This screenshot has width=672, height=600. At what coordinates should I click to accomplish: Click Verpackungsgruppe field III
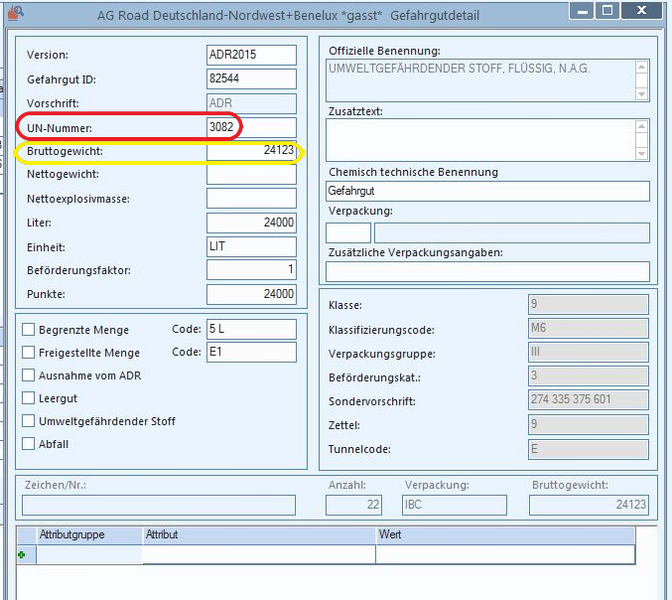pos(588,352)
